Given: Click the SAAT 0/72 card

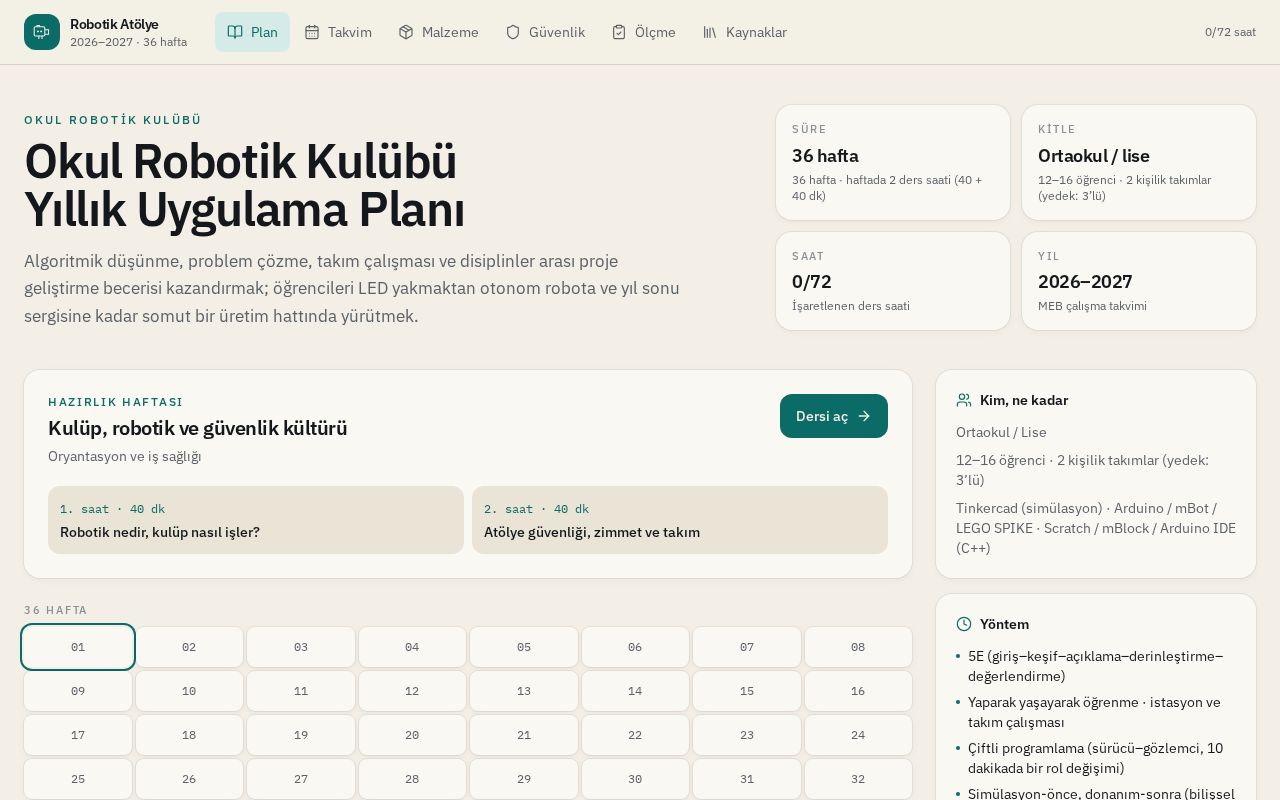Looking at the screenshot, I should [893, 281].
